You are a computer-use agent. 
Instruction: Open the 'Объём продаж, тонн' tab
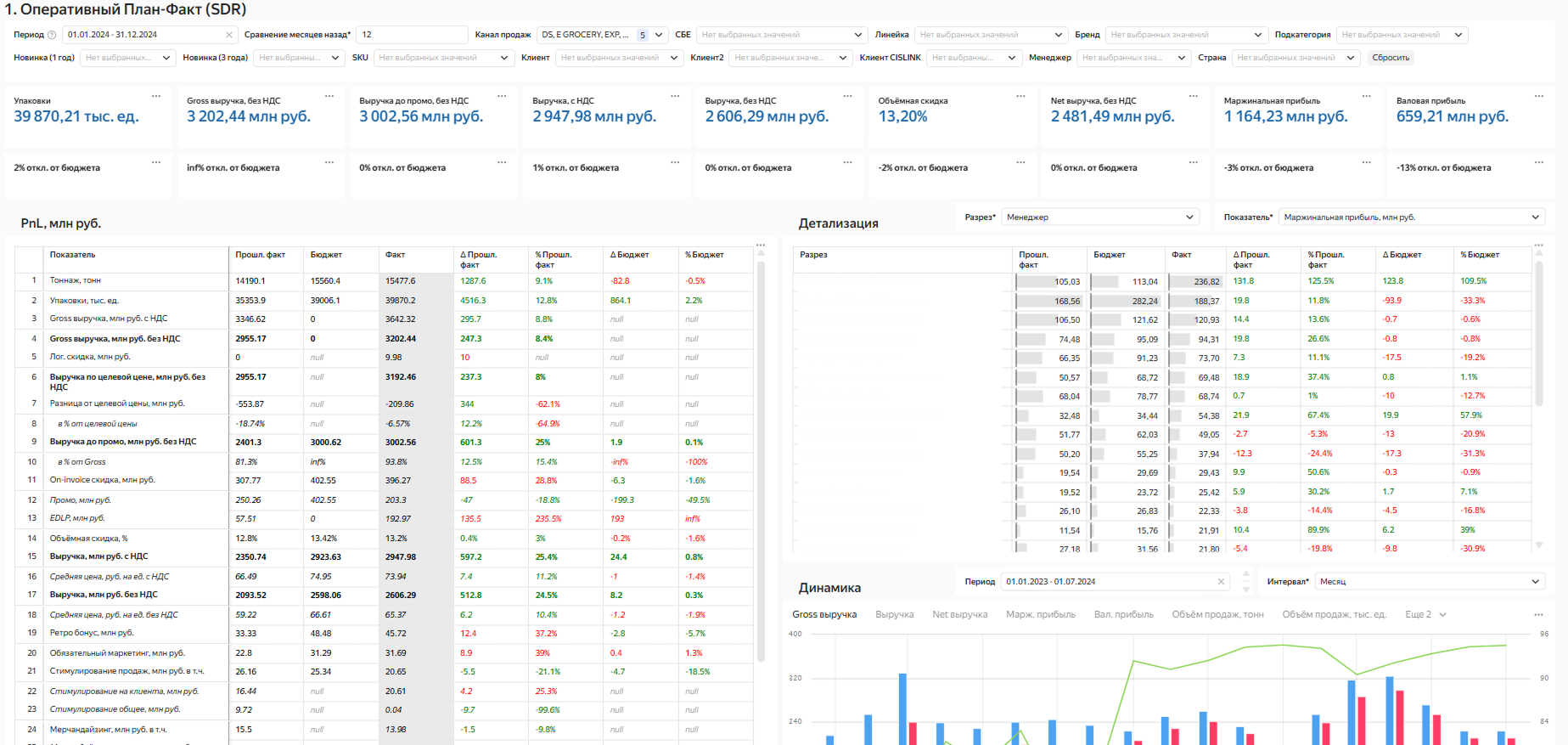(x=1217, y=614)
